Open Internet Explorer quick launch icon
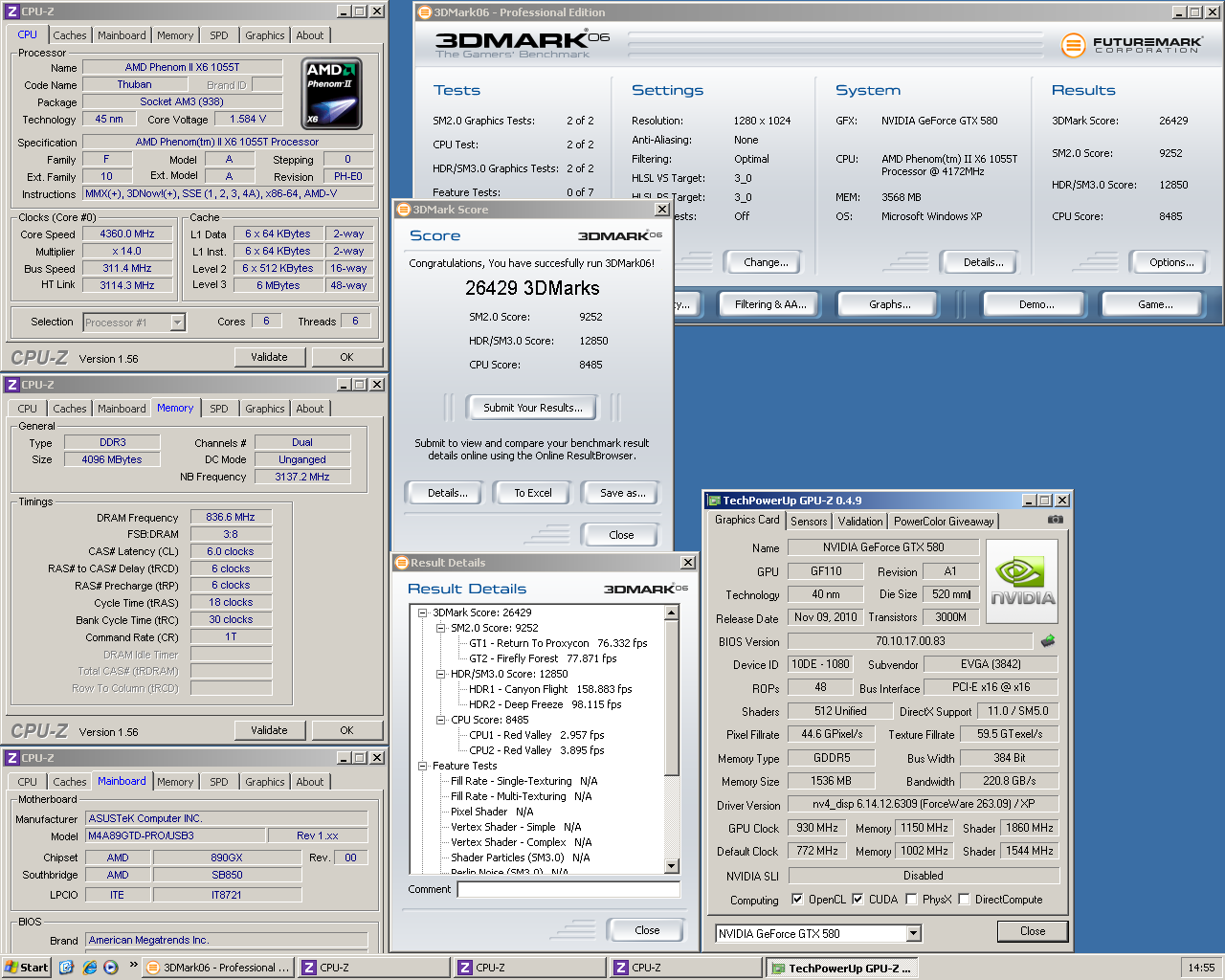This screenshot has height=980, width=1225. 89,968
